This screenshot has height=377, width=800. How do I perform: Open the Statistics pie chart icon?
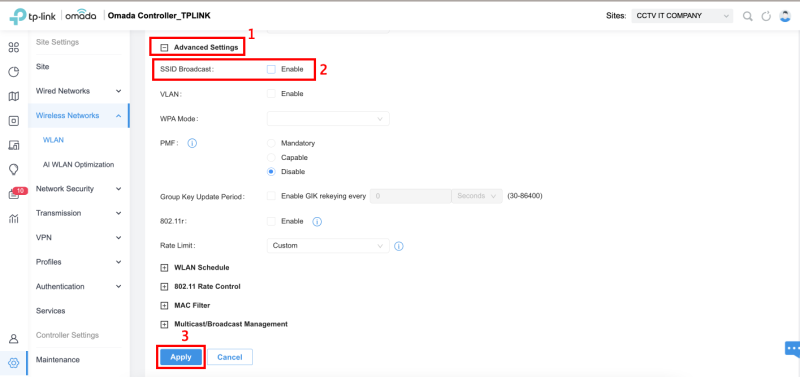pos(14,72)
